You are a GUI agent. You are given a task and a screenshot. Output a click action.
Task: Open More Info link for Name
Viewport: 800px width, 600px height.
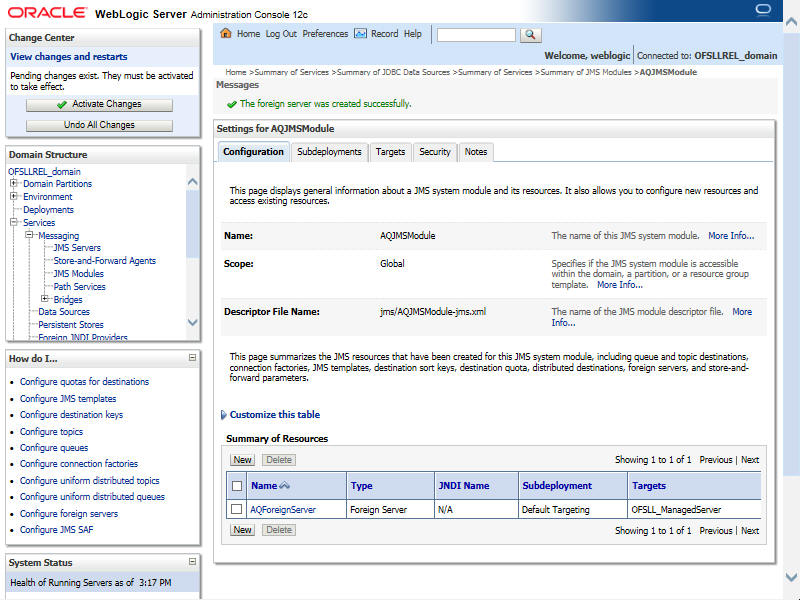point(731,236)
